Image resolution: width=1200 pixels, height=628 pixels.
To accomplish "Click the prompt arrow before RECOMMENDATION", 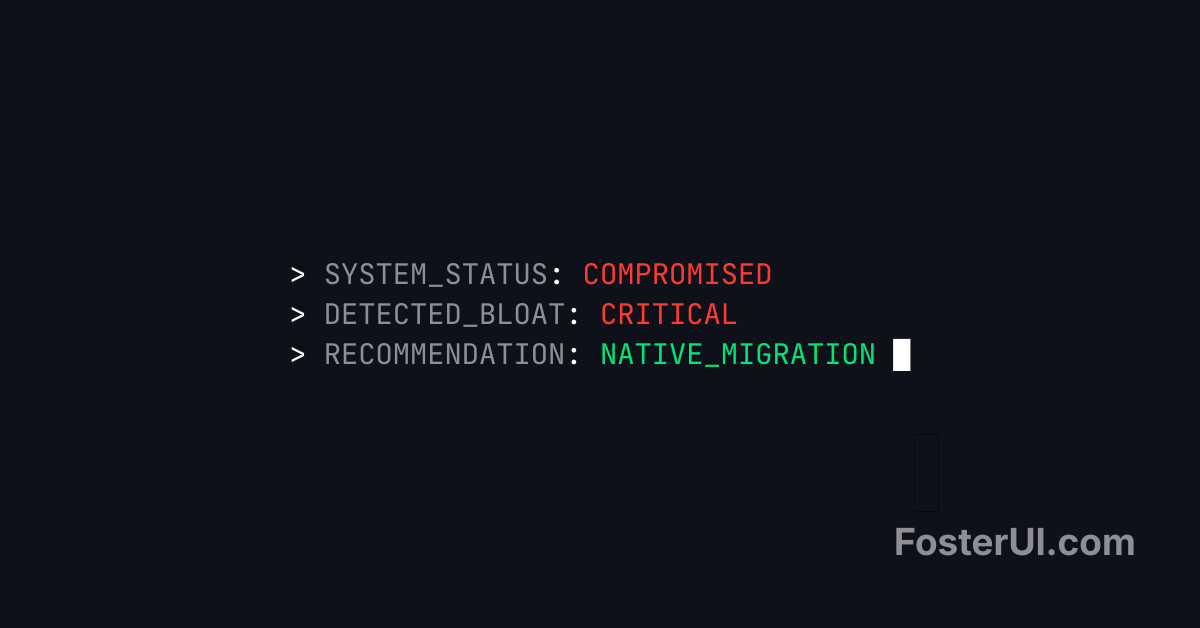I will click(298, 355).
